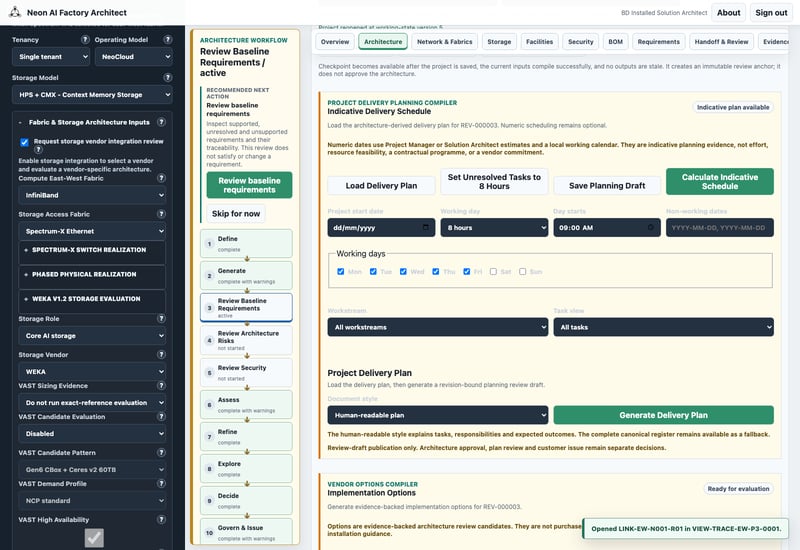Click Review baseline requirements green button
Viewport: 800px width, 550px height.
(249, 185)
